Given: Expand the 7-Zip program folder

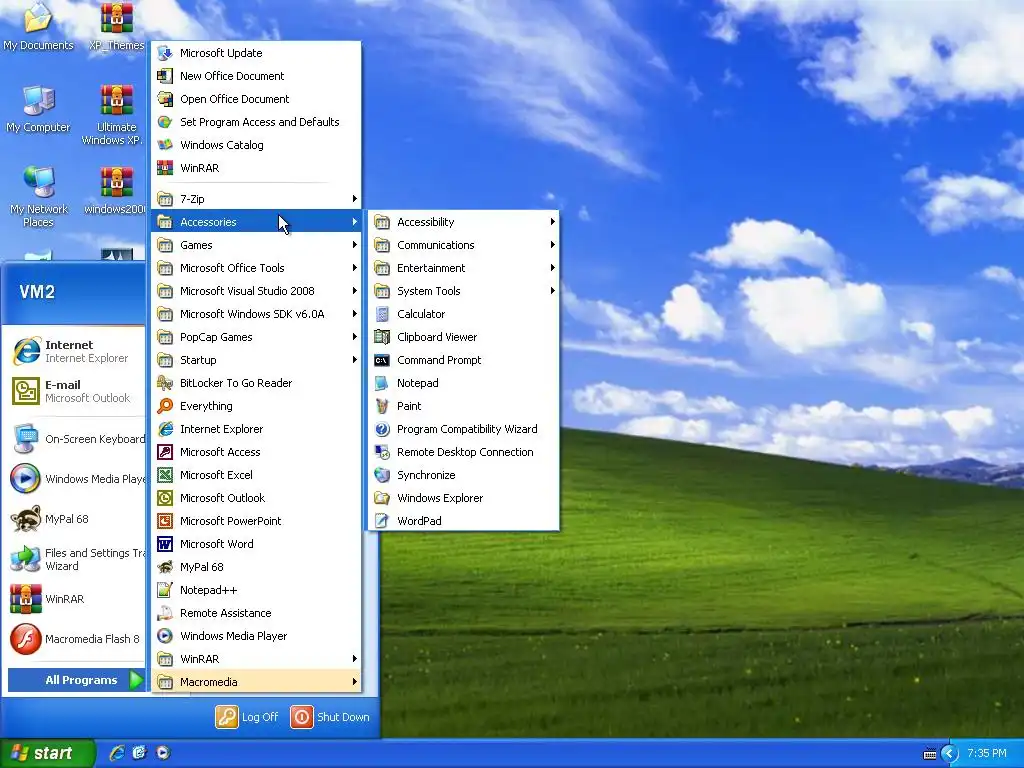Looking at the screenshot, I should (x=256, y=199).
